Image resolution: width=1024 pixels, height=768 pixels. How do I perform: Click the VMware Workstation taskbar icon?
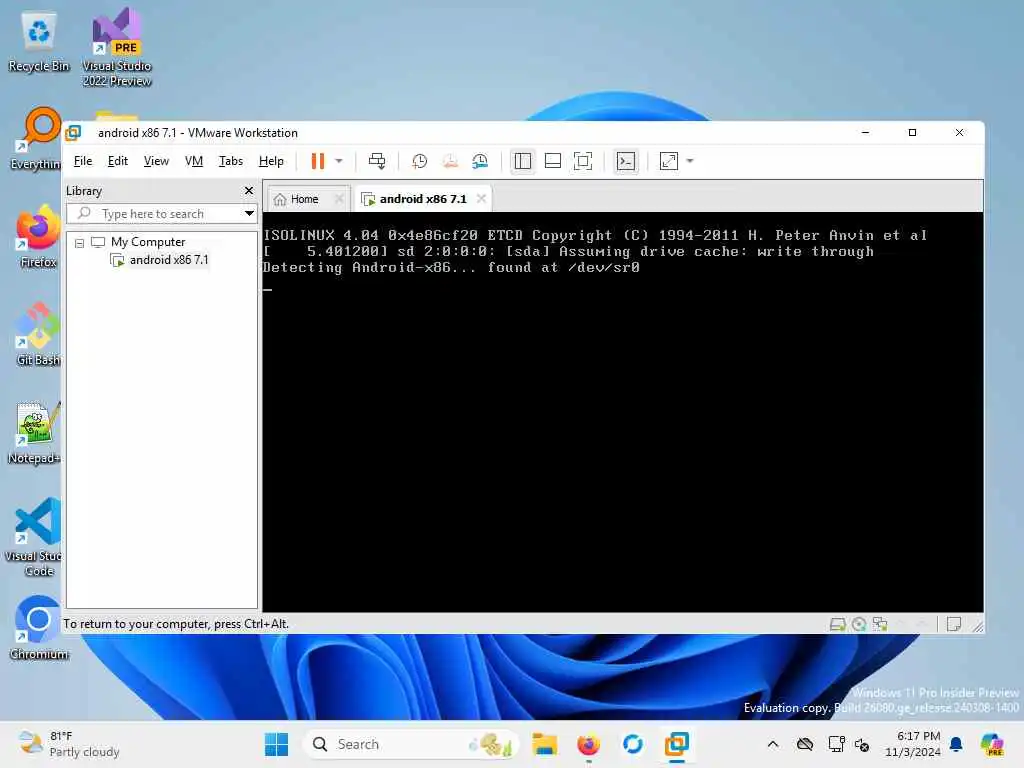pos(677,744)
